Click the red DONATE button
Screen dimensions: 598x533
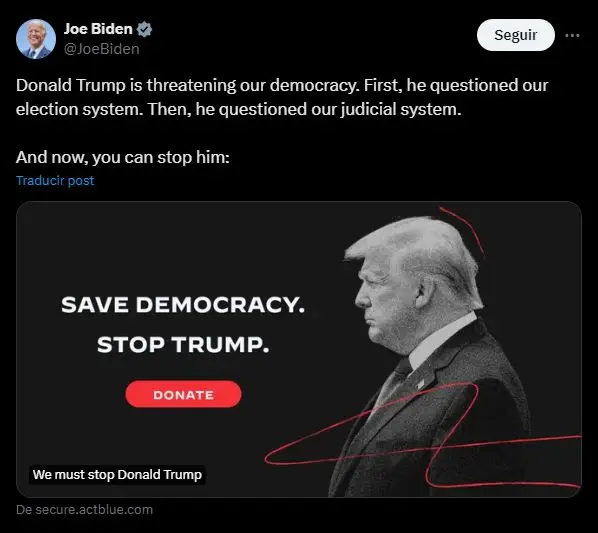[183, 395]
